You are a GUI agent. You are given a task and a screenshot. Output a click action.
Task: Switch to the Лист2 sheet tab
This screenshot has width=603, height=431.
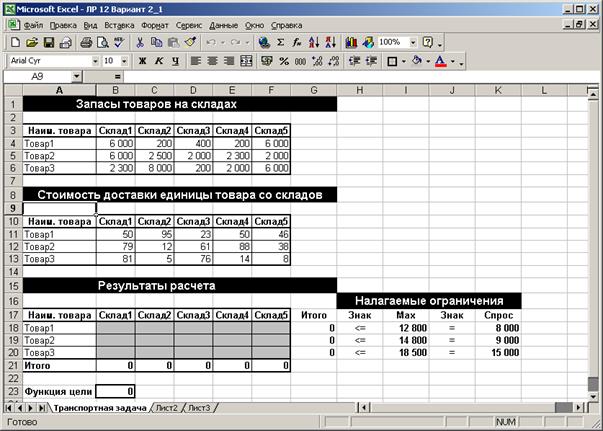167,408
